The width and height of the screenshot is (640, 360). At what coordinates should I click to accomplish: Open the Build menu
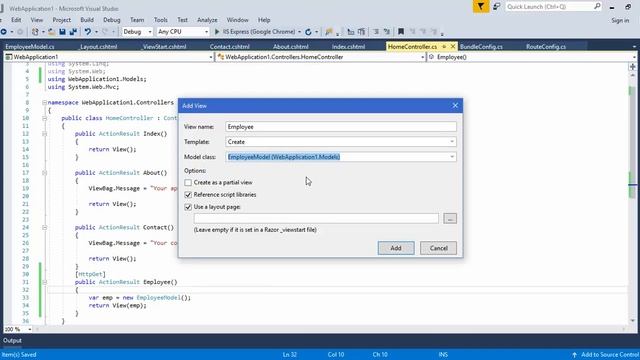pos(87,20)
